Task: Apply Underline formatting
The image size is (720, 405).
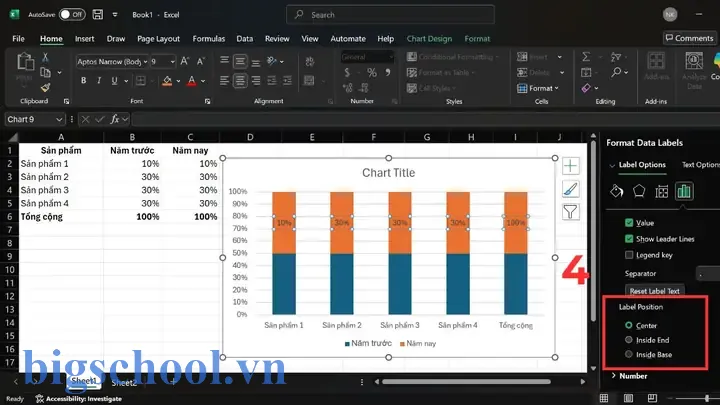Action: tap(114, 81)
